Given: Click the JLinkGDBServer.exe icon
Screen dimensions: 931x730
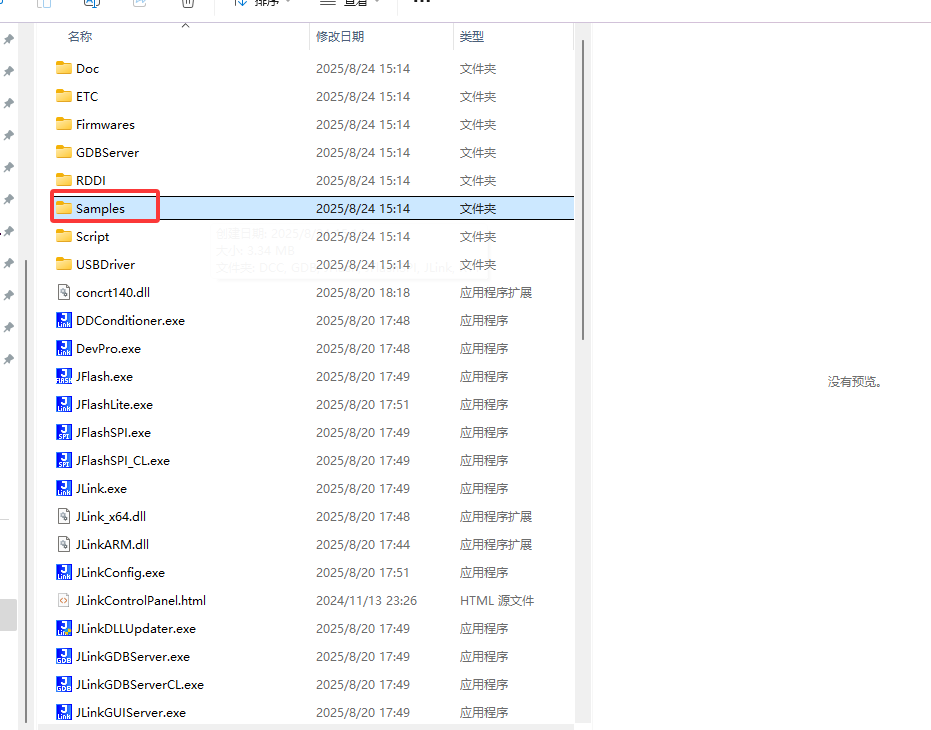Looking at the screenshot, I should tap(64, 657).
